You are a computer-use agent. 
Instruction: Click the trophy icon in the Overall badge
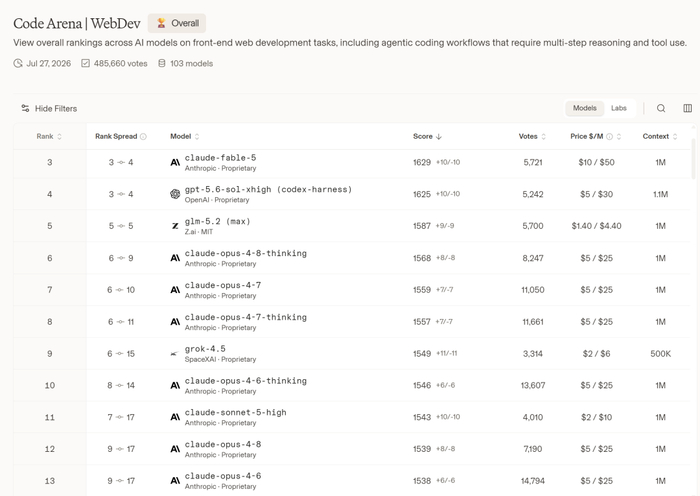pos(161,23)
